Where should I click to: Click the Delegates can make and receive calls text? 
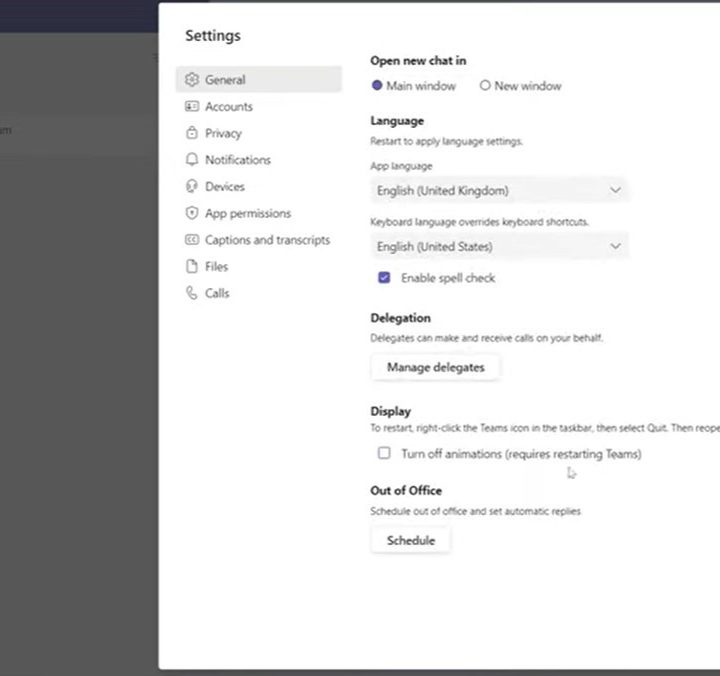pos(487,338)
